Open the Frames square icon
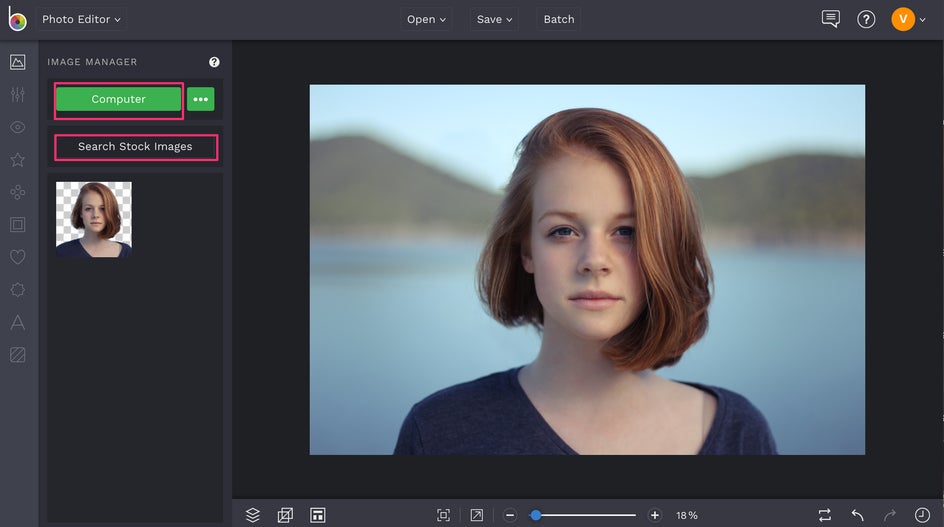 pos(18,225)
